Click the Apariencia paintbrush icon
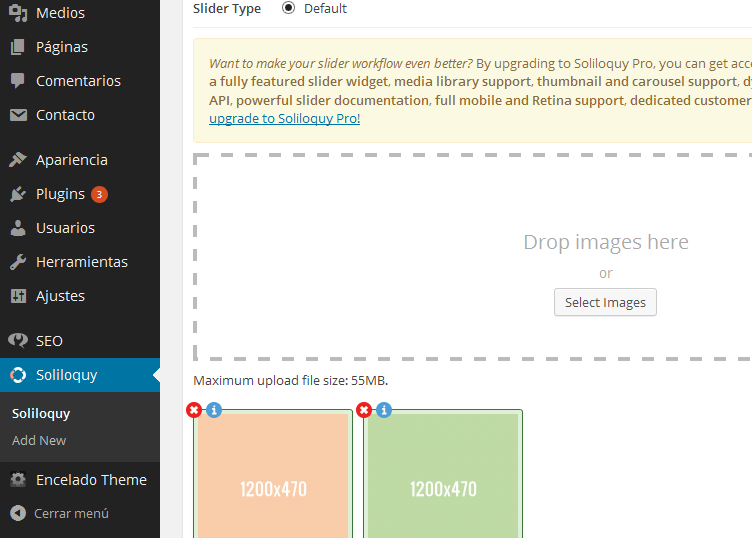The width and height of the screenshot is (752, 538). pyautogui.click(x=18, y=160)
